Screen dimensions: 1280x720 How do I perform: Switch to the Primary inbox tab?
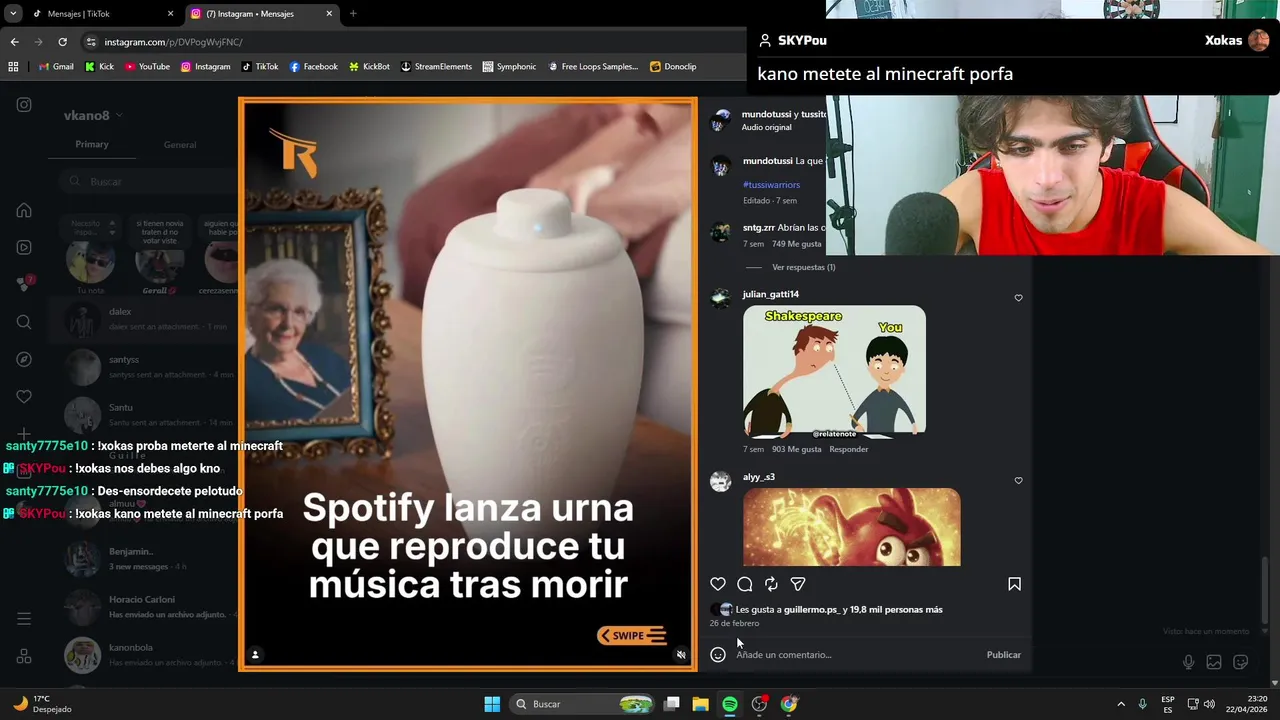pos(92,145)
